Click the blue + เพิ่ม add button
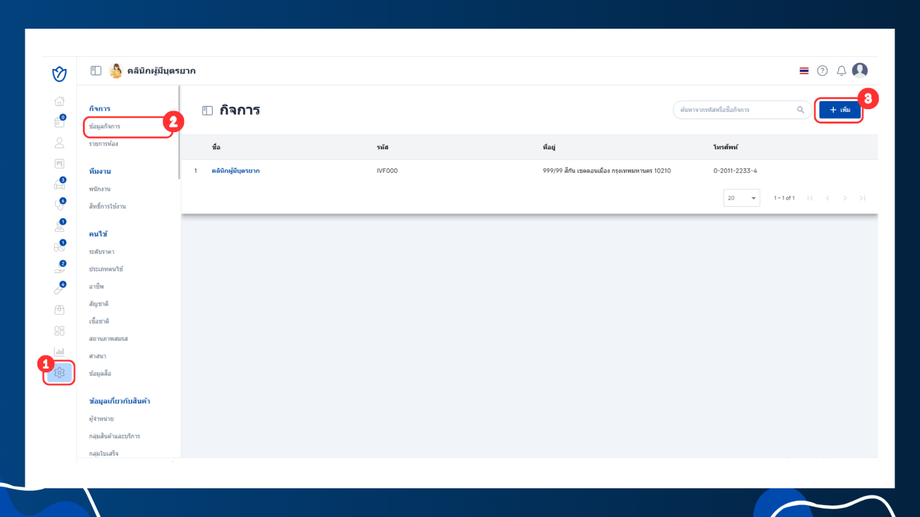This screenshot has width=920, height=517. 840,110
